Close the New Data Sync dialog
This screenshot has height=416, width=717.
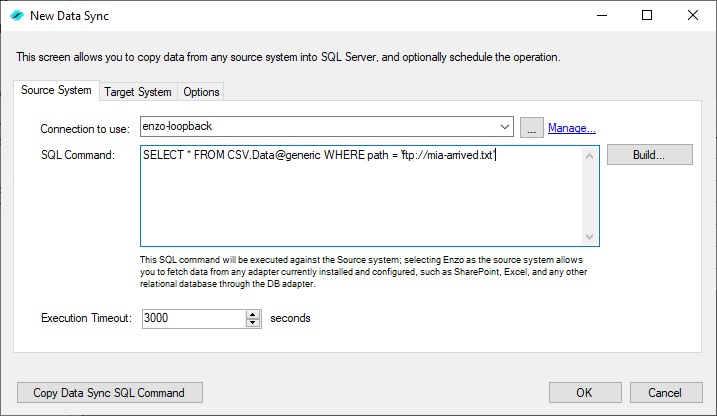[x=693, y=16]
